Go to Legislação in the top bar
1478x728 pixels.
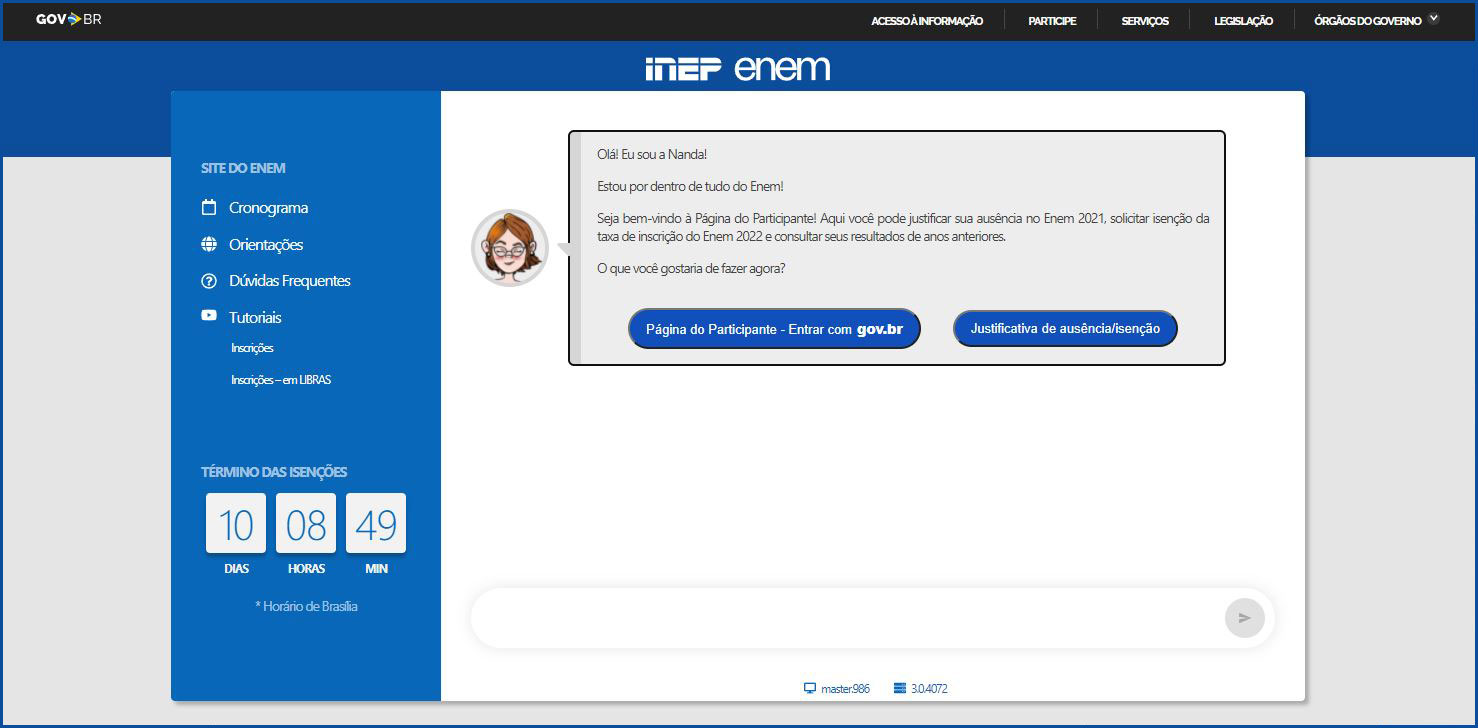tap(1243, 21)
